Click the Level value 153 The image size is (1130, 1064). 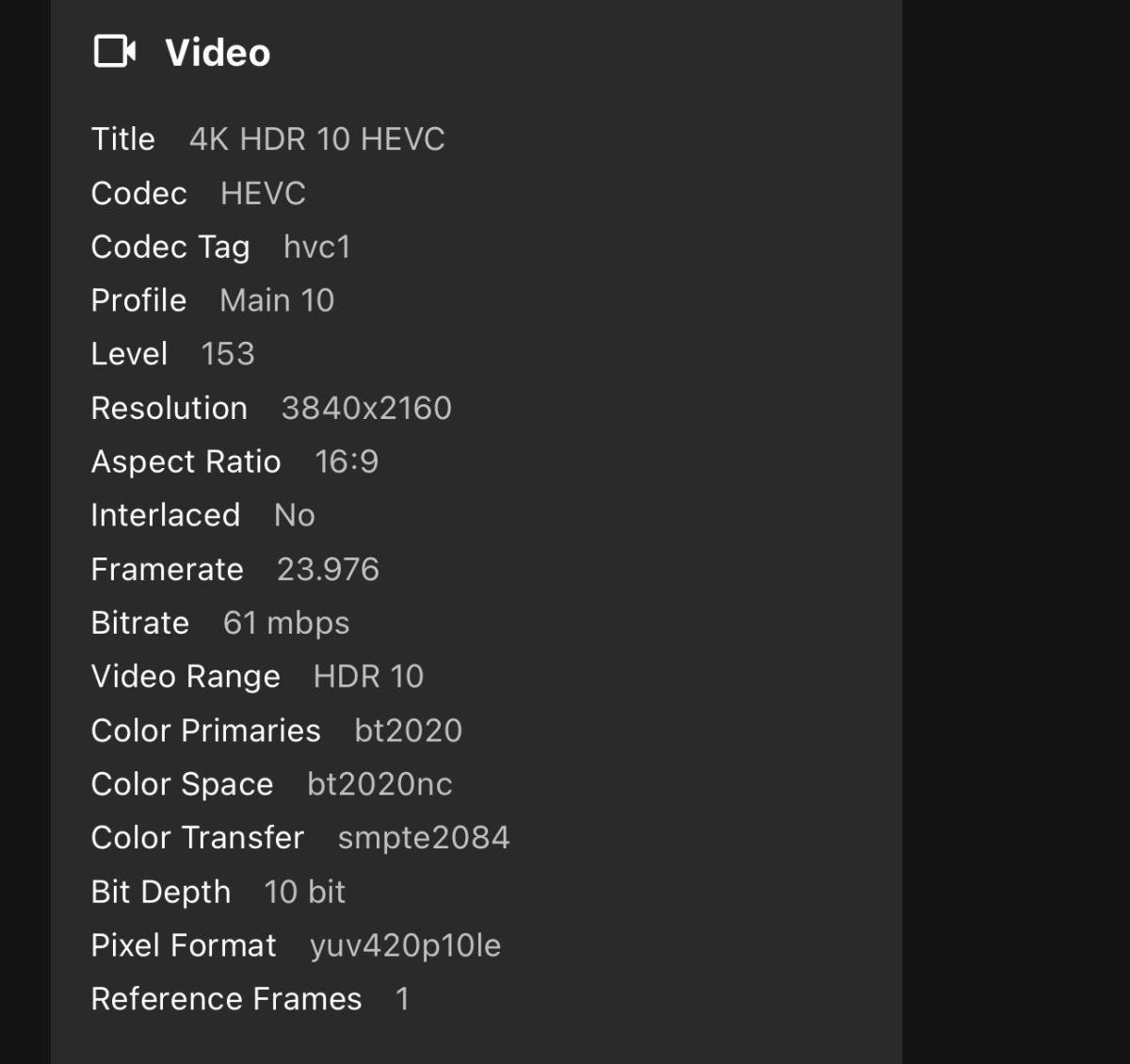(228, 354)
